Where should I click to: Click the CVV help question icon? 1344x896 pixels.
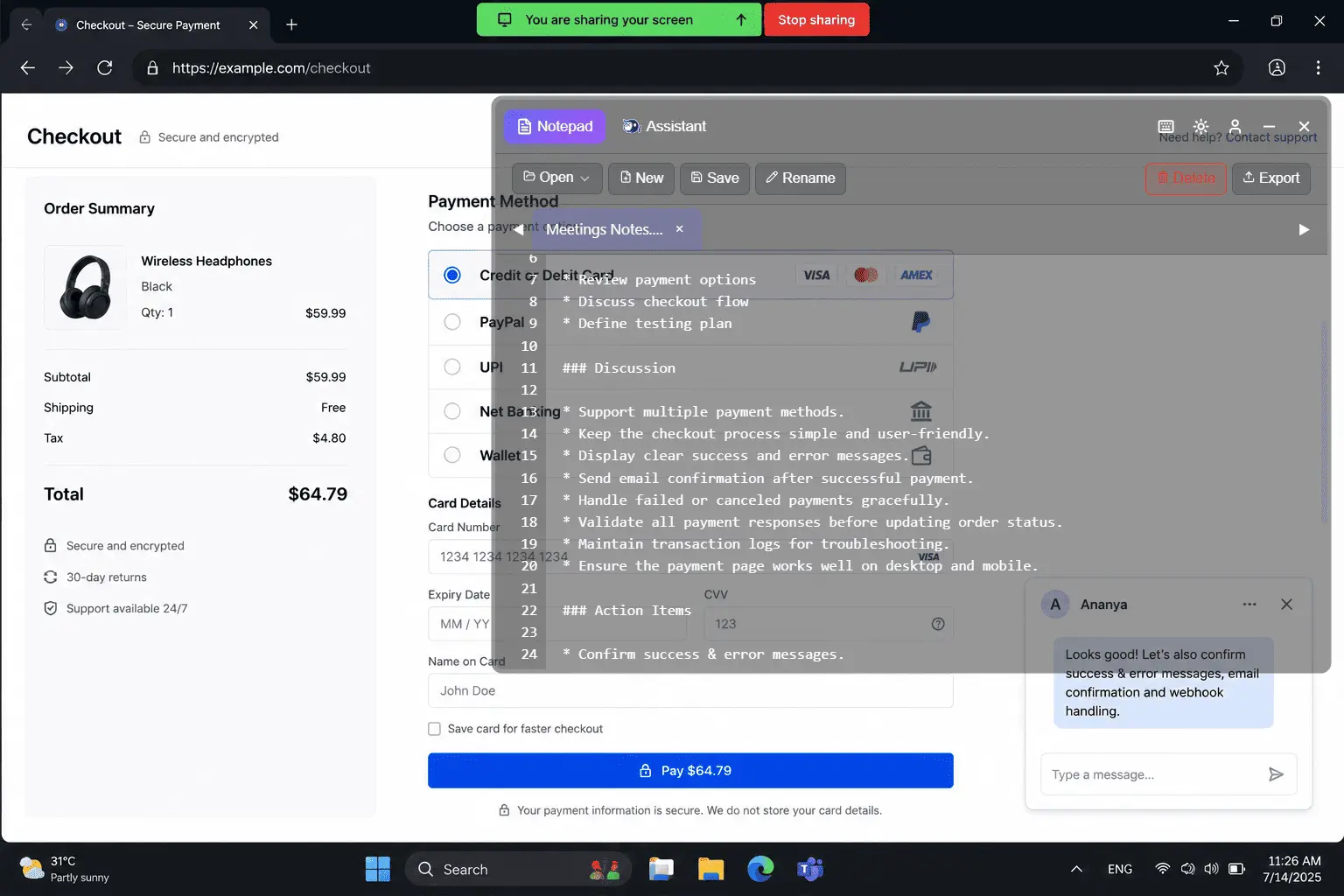(938, 624)
